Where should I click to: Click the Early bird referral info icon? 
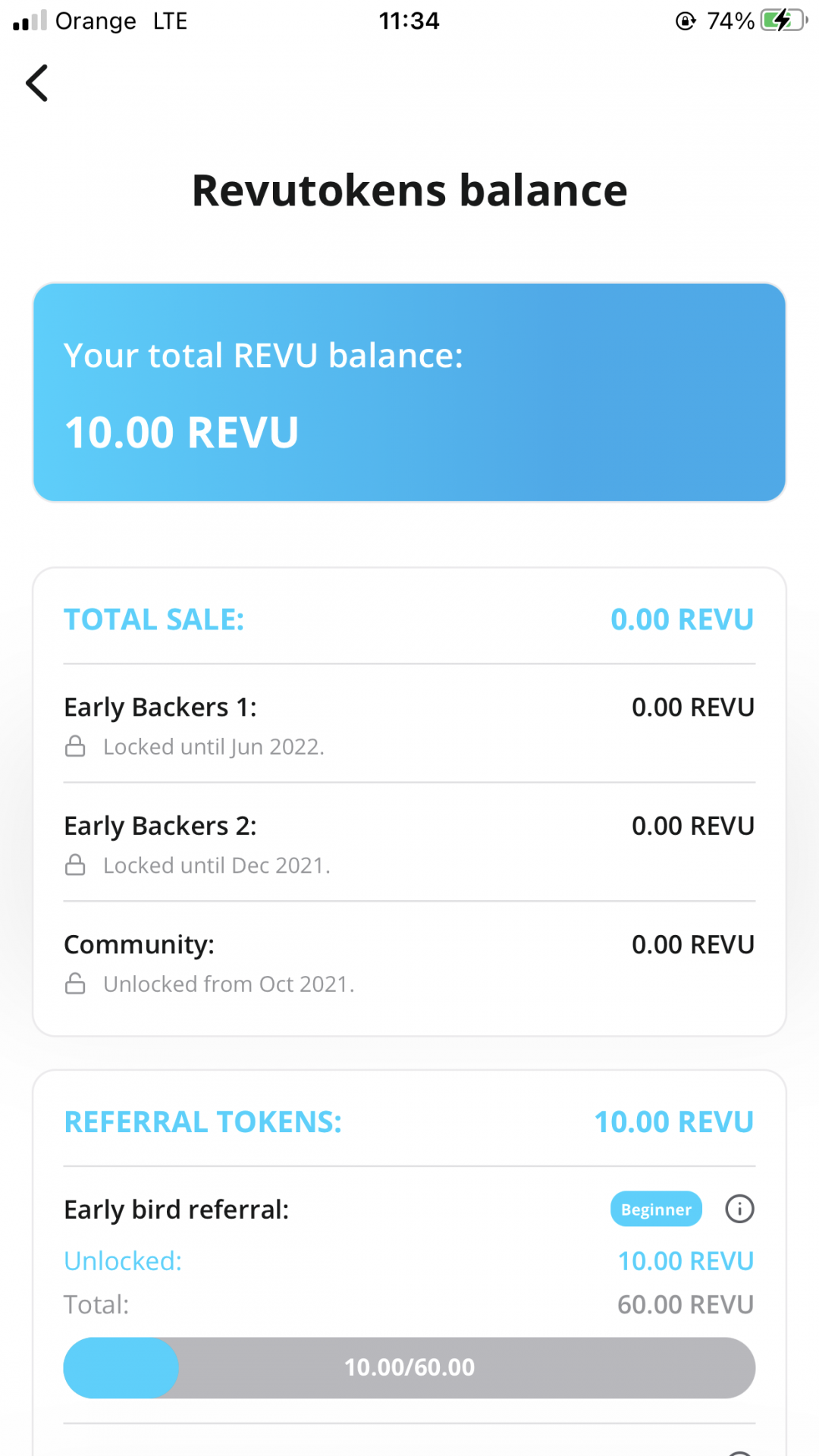(739, 1209)
